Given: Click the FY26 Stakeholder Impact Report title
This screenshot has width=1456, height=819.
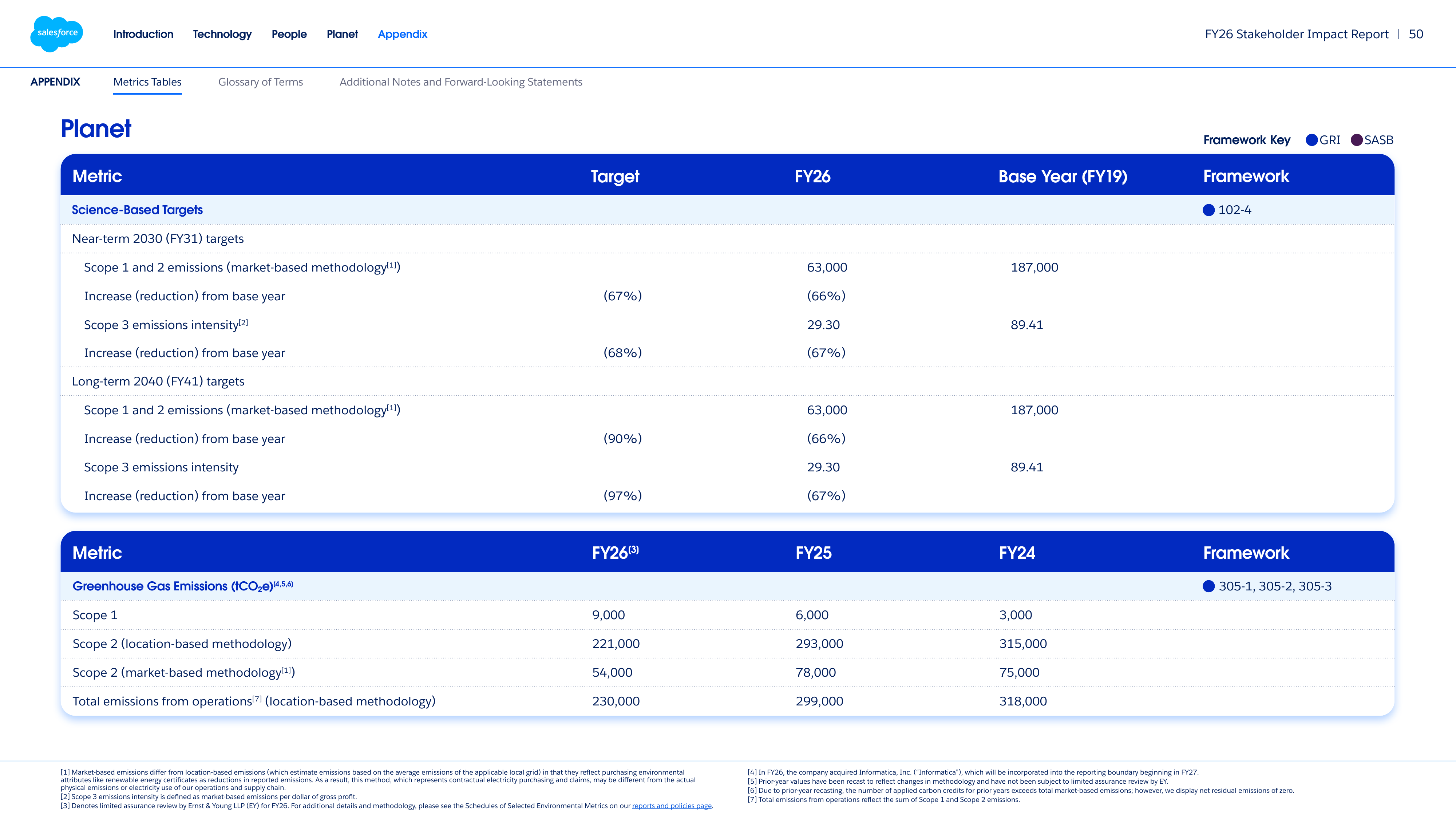Looking at the screenshot, I should point(1297,35).
